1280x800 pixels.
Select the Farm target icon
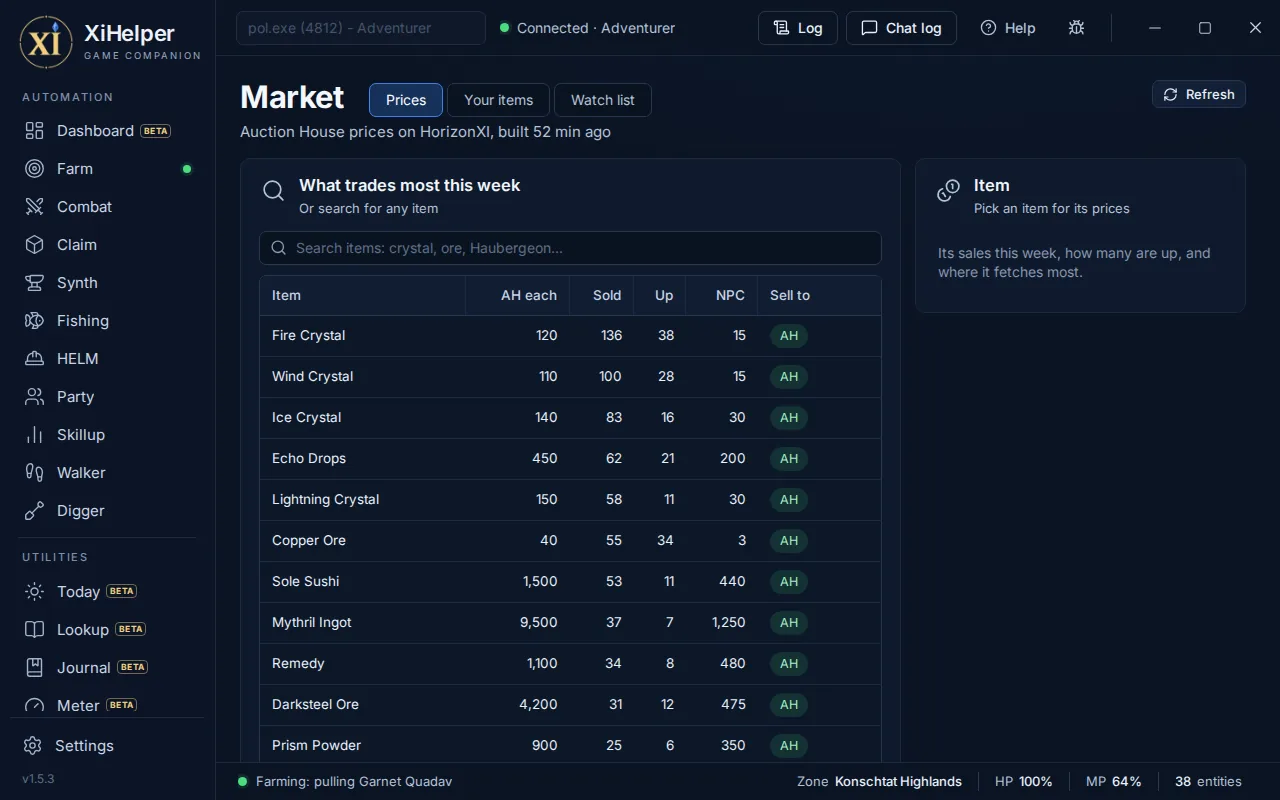[35, 169]
